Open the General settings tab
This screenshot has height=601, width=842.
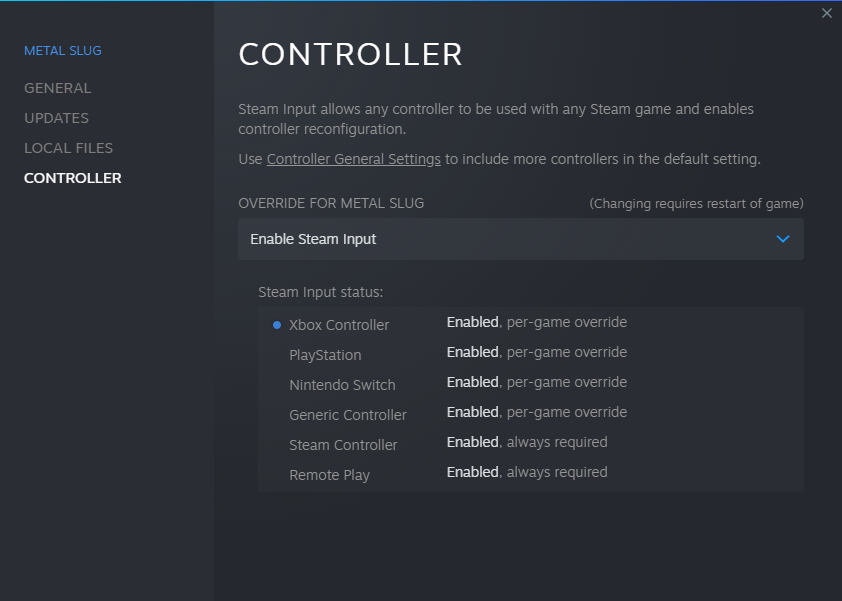pos(57,88)
